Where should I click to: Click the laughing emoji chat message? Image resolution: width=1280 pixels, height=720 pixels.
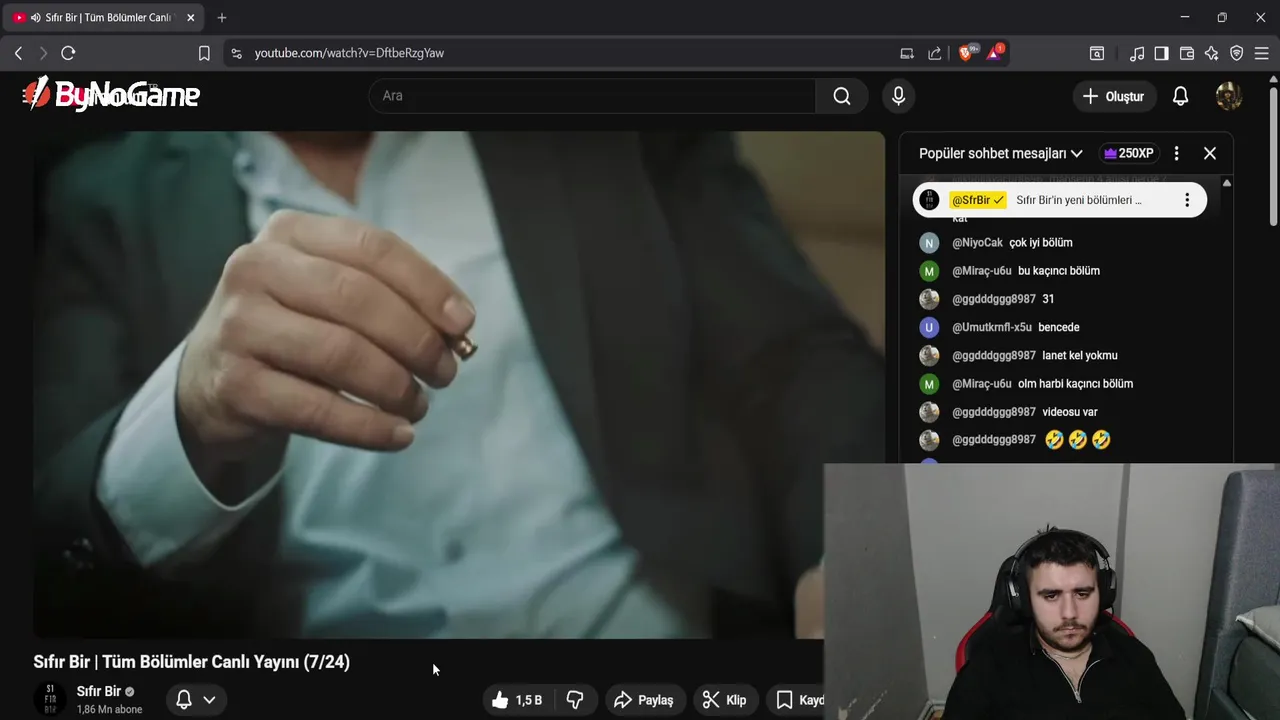pyautogui.click(x=1078, y=440)
